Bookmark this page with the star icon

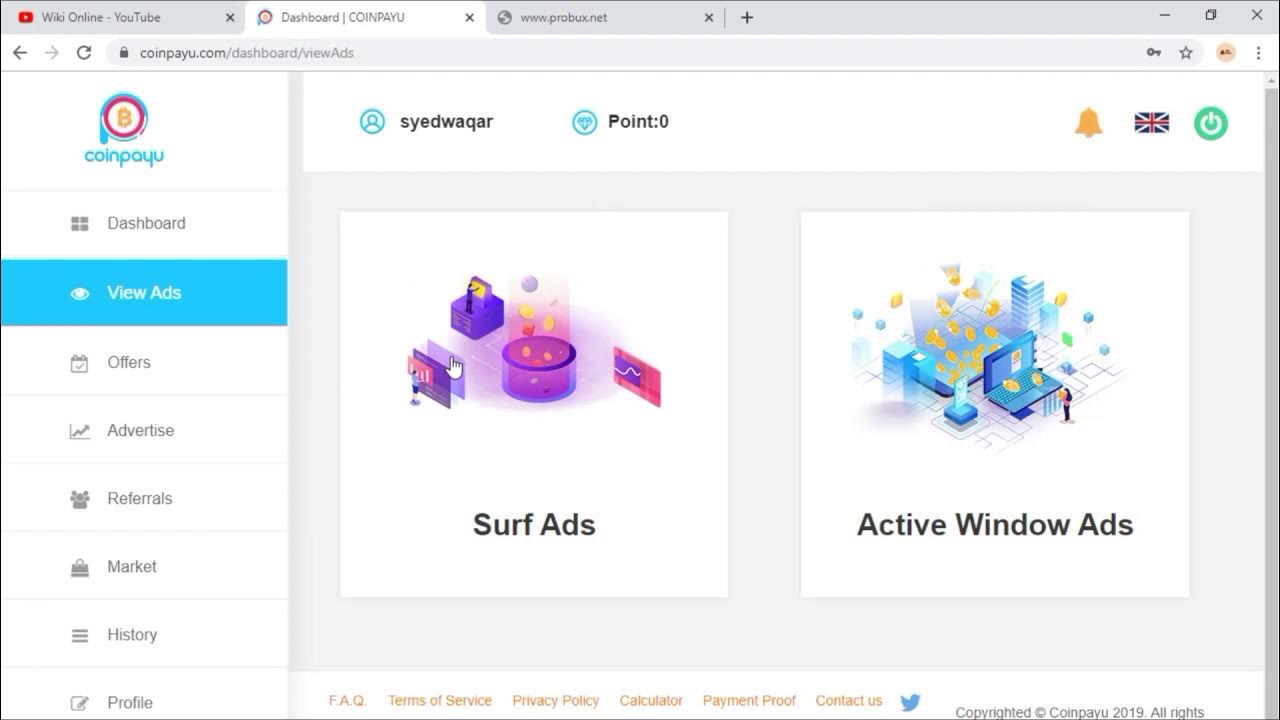pyautogui.click(x=1186, y=53)
